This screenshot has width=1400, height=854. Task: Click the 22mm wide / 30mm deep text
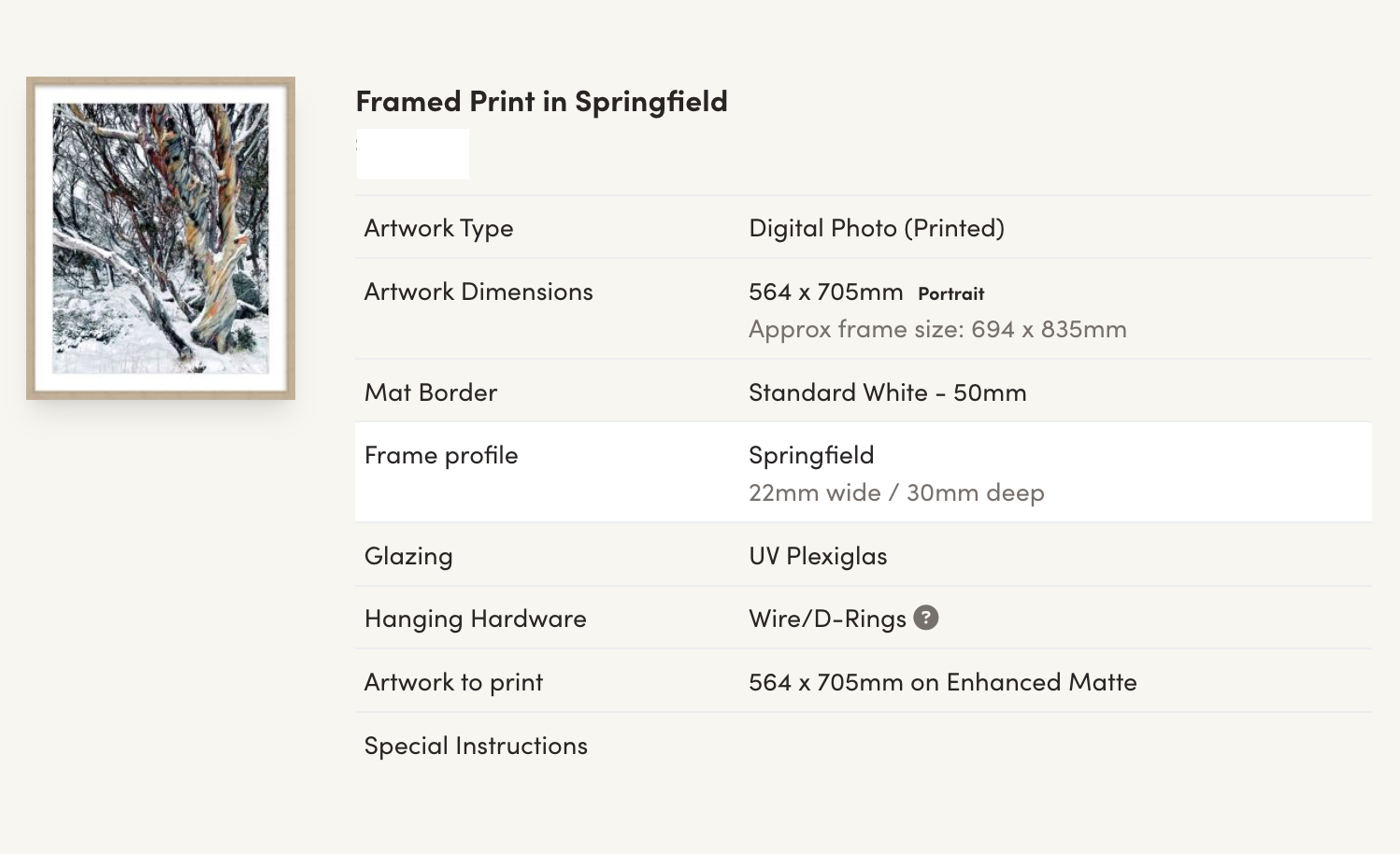tap(896, 492)
